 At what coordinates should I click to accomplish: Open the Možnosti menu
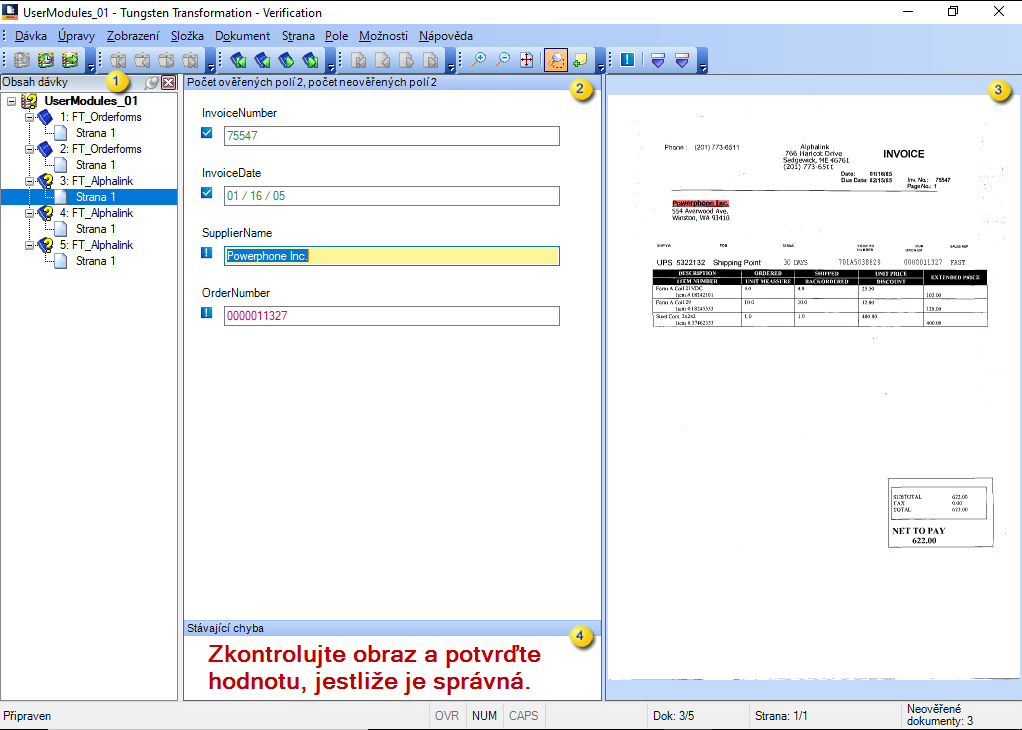(382, 35)
